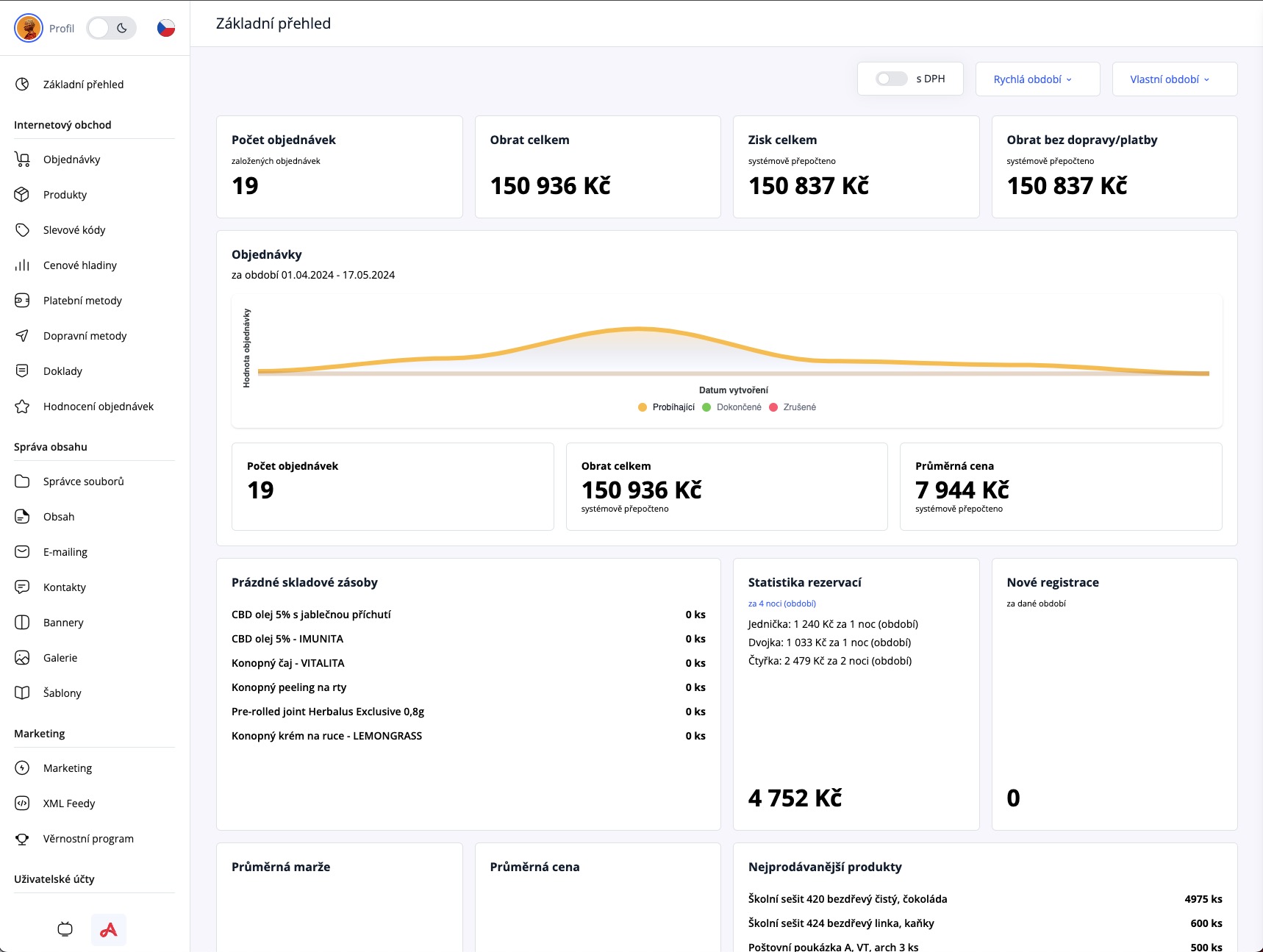This screenshot has height=952, width=1263.
Task: Click the Hodnocení objednávek star icon
Action: 22,407
